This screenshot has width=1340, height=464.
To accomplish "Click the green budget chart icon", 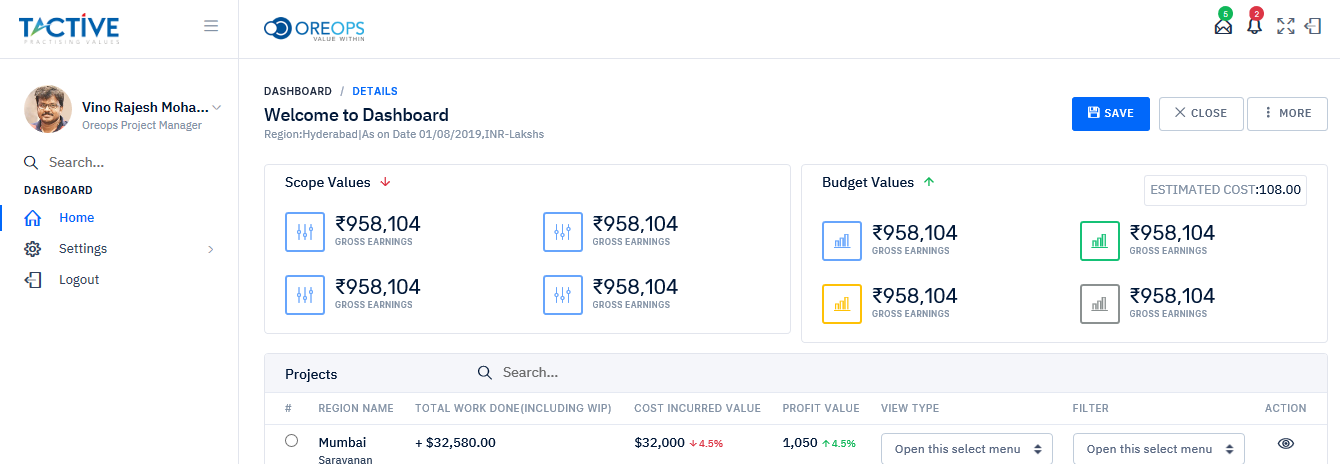I will coord(1100,241).
